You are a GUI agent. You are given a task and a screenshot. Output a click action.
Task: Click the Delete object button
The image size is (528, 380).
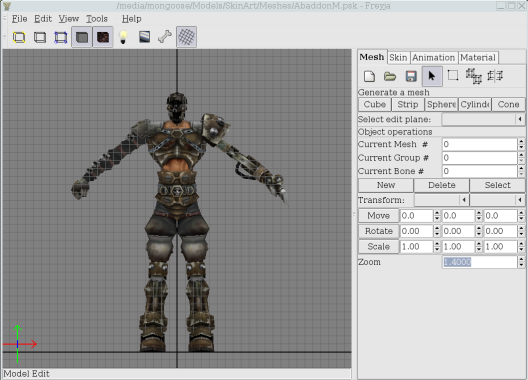[x=442, y=185]
